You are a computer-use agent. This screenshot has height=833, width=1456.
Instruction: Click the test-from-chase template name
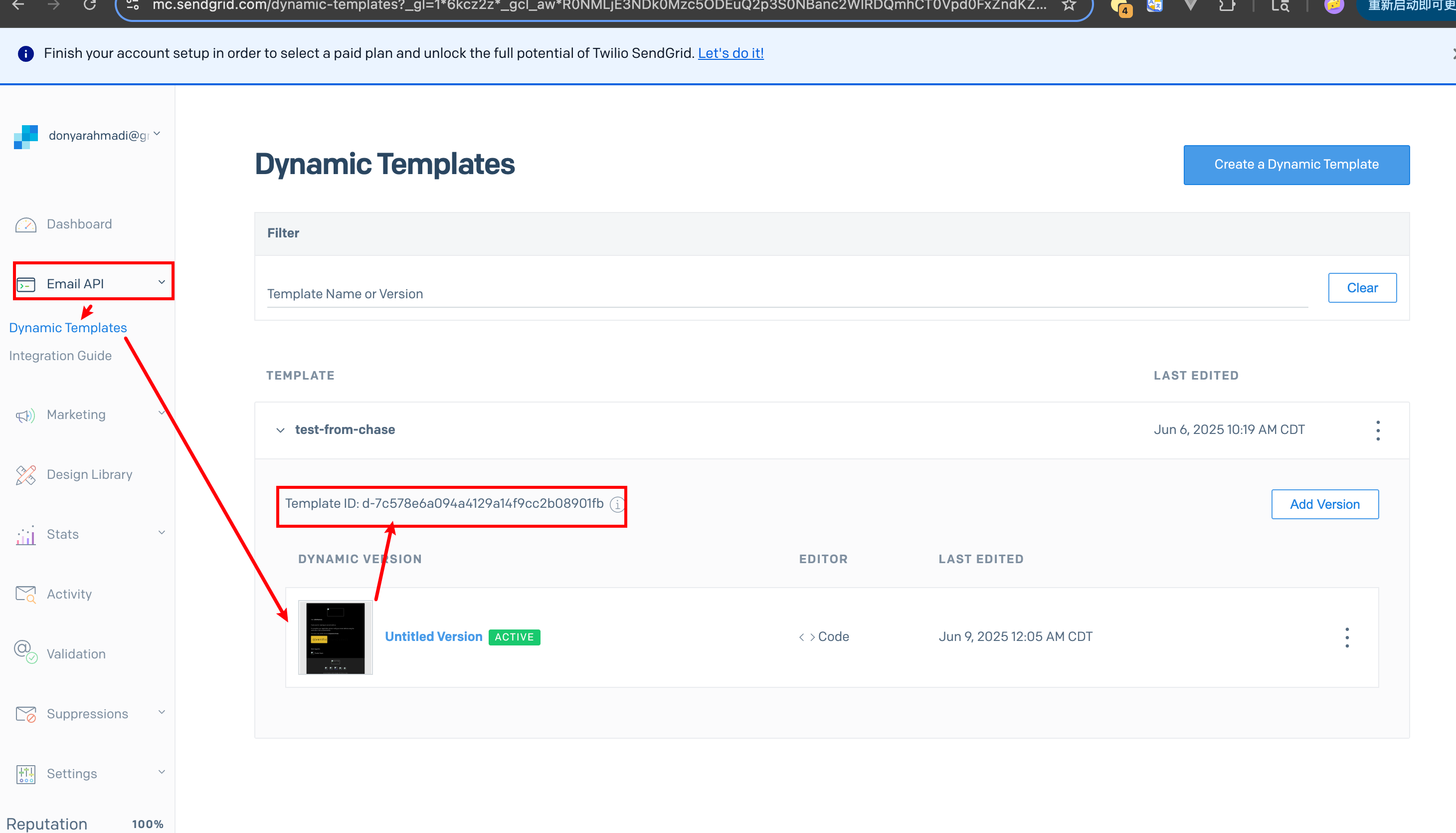pos(345,430)
